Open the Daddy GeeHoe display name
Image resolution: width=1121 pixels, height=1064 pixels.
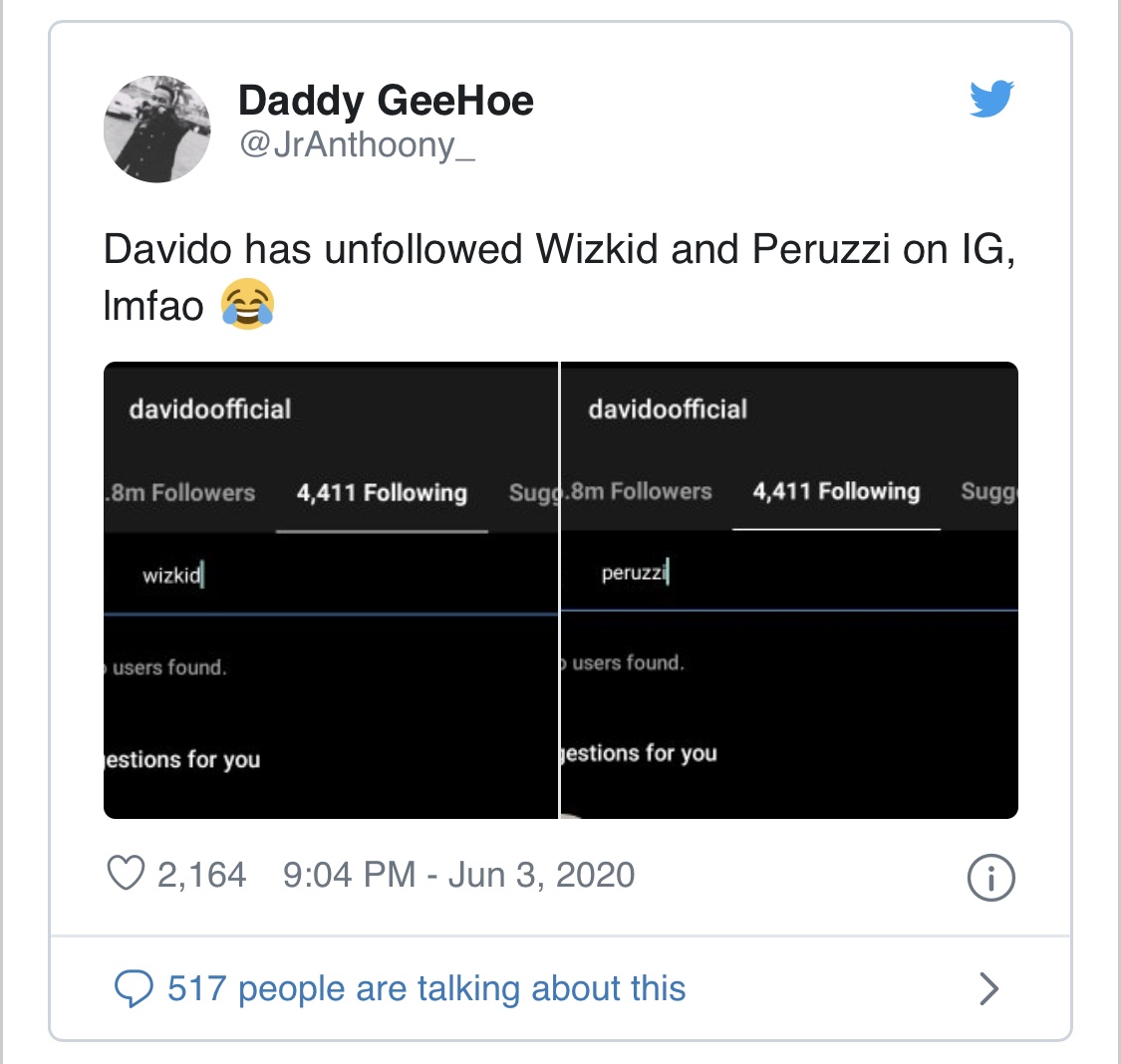click(x=386, y=101)
